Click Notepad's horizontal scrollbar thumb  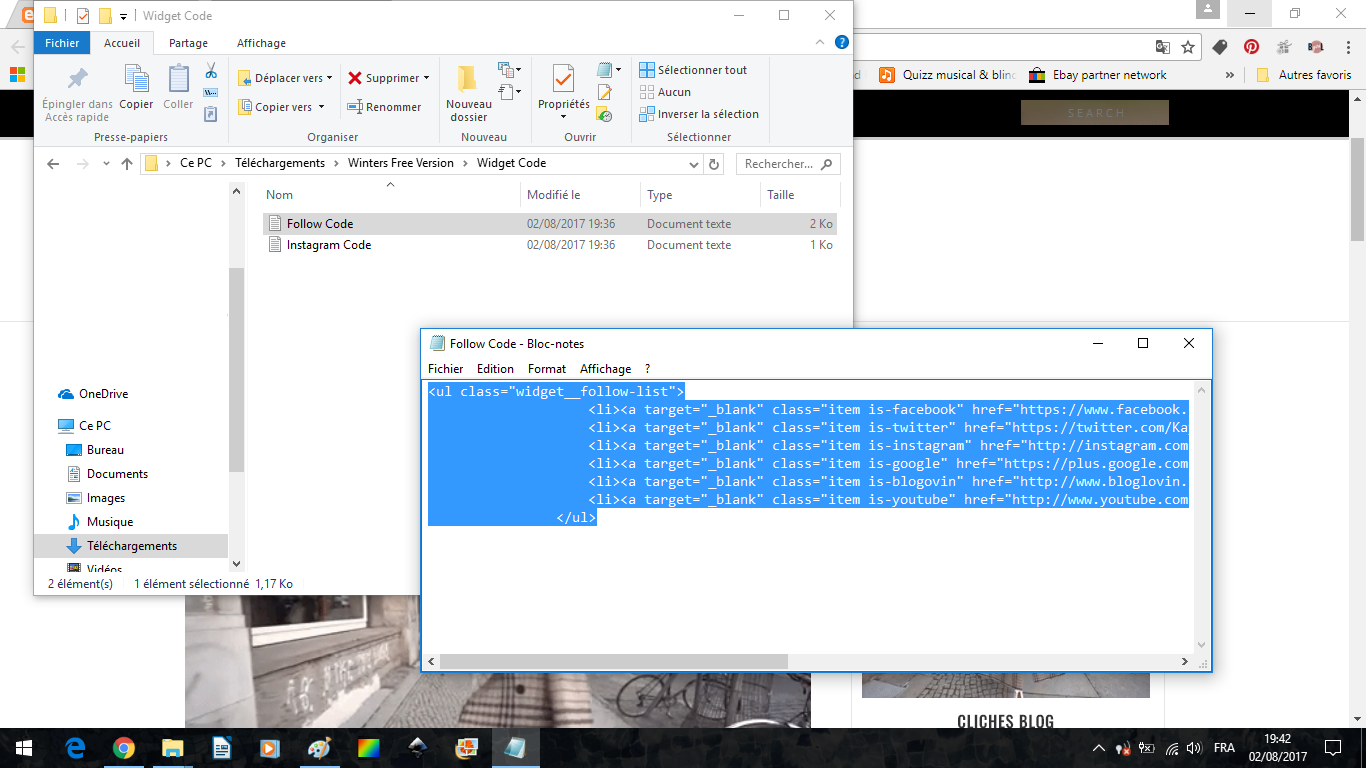point(614,662)
